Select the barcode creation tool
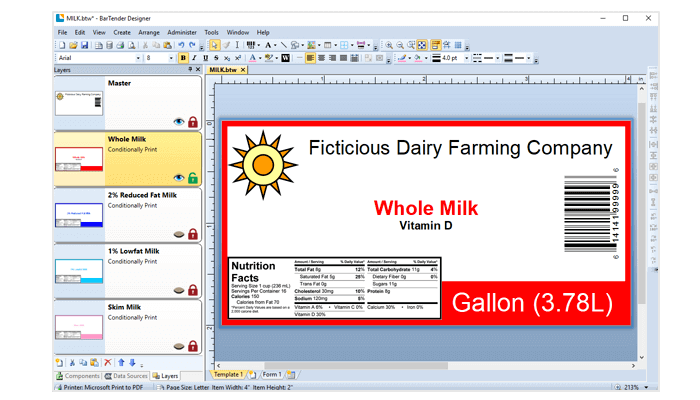Image resolution: width=700 pixels, height=400 pixels. (250, 45)
